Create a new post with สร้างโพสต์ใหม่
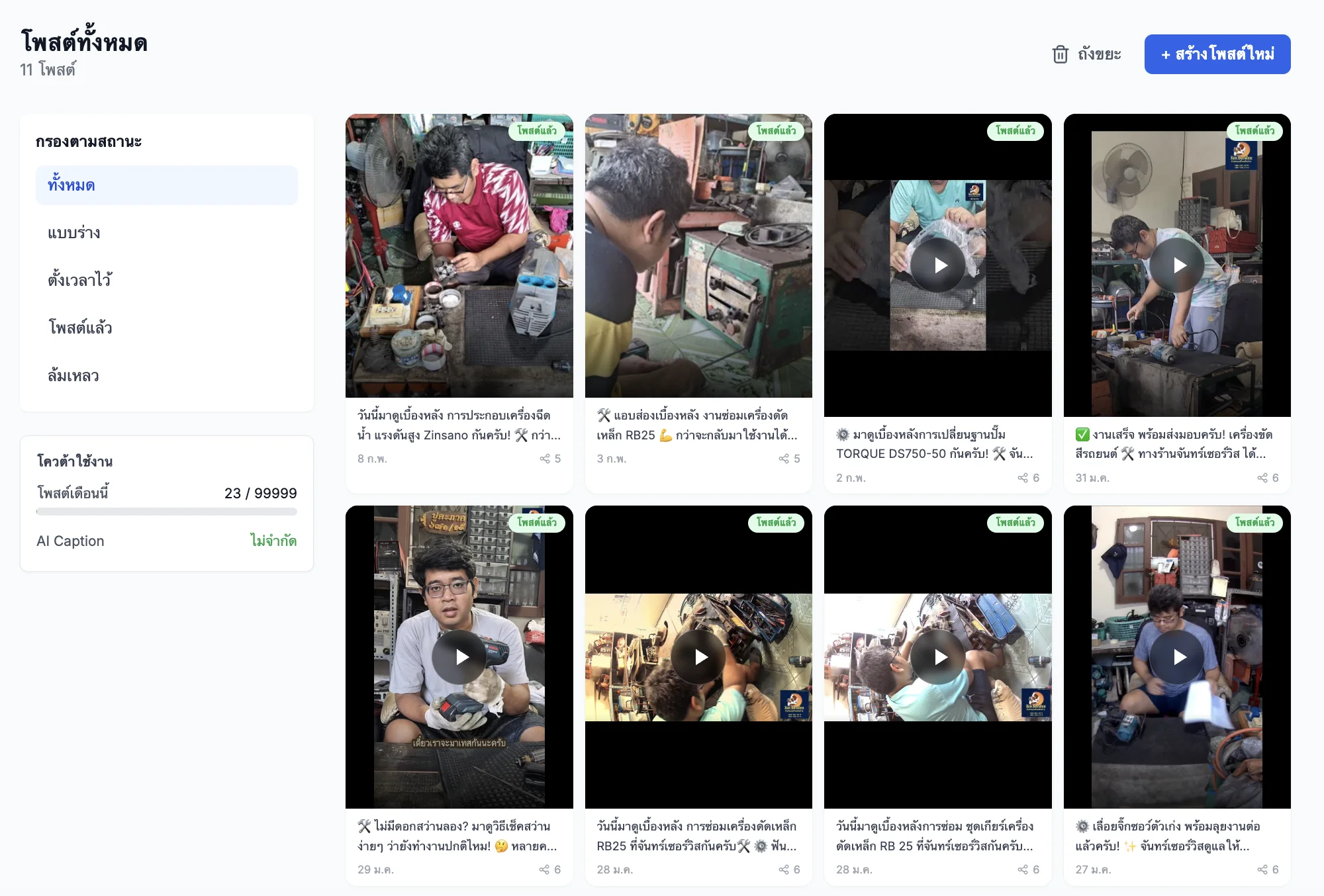 click(1217, 54)
